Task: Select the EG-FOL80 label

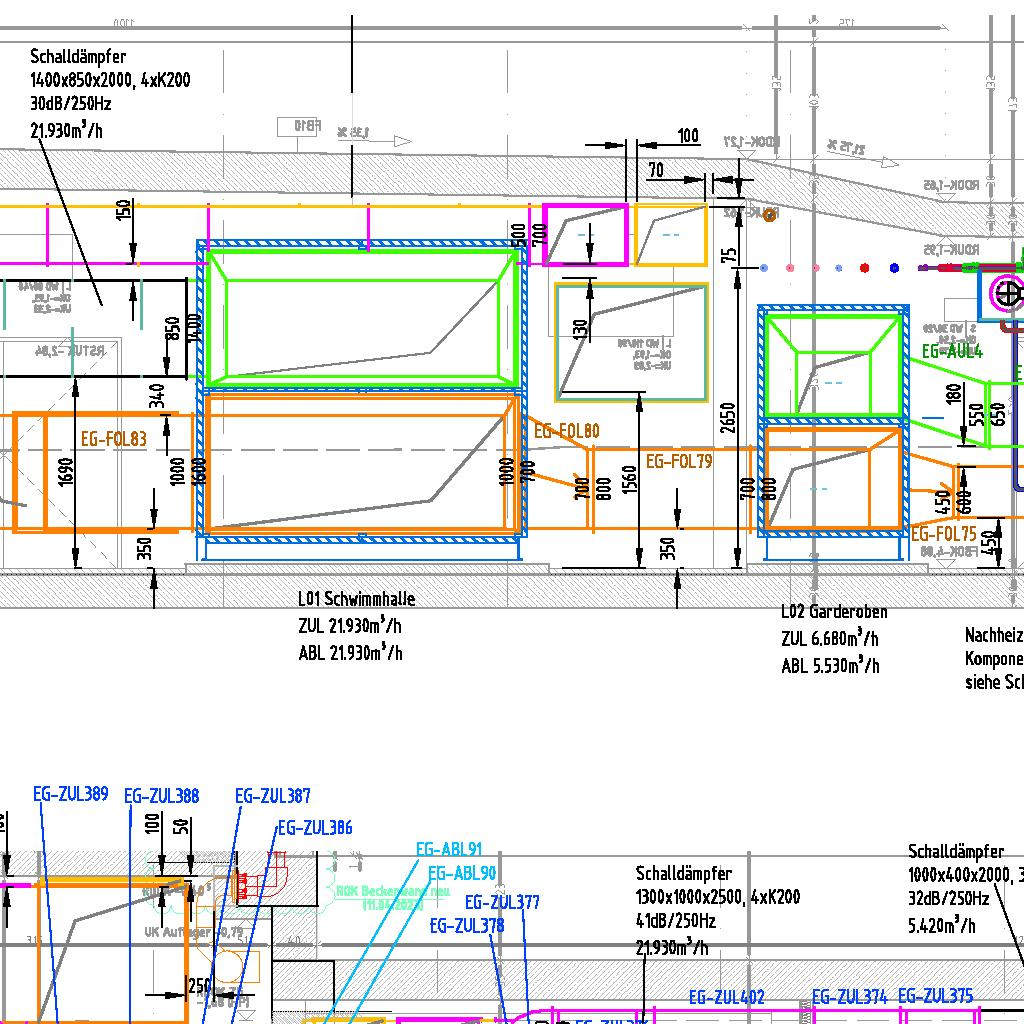Action: [566, 432]
